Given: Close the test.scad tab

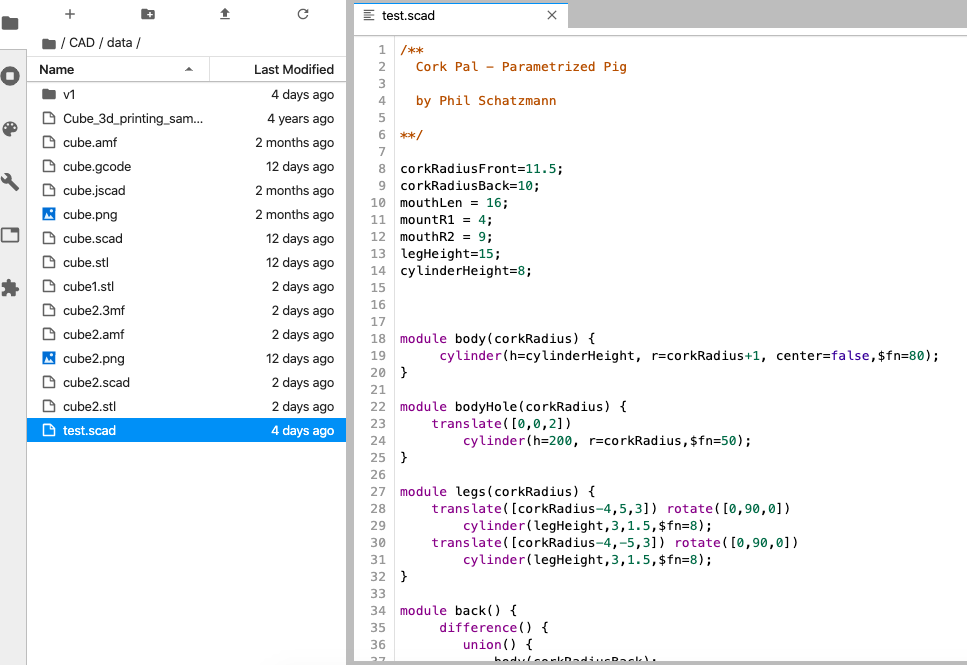Looking at the screenshot, I should pos(552,15).
